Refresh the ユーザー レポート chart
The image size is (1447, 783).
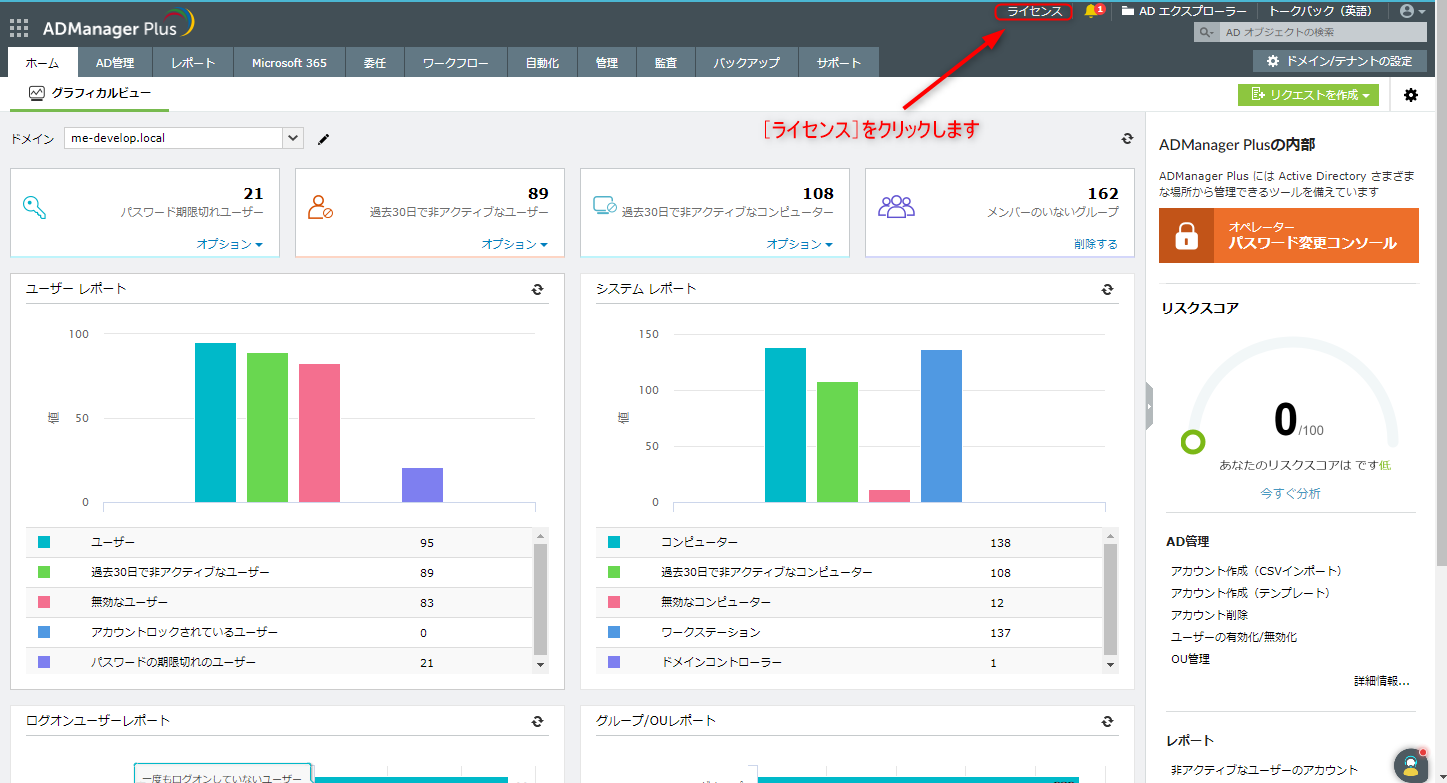point(537,289)
